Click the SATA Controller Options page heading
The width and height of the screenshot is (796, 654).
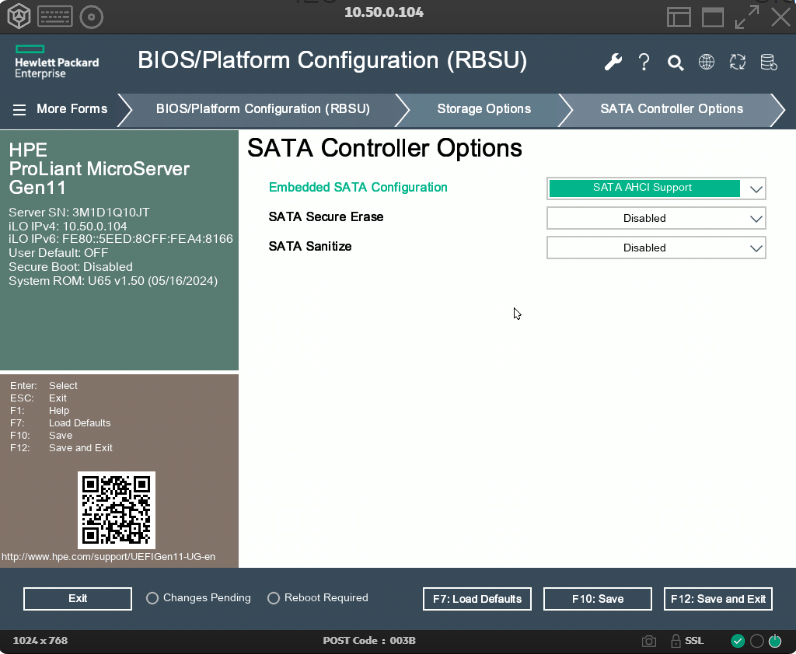(x=384, y=148)
